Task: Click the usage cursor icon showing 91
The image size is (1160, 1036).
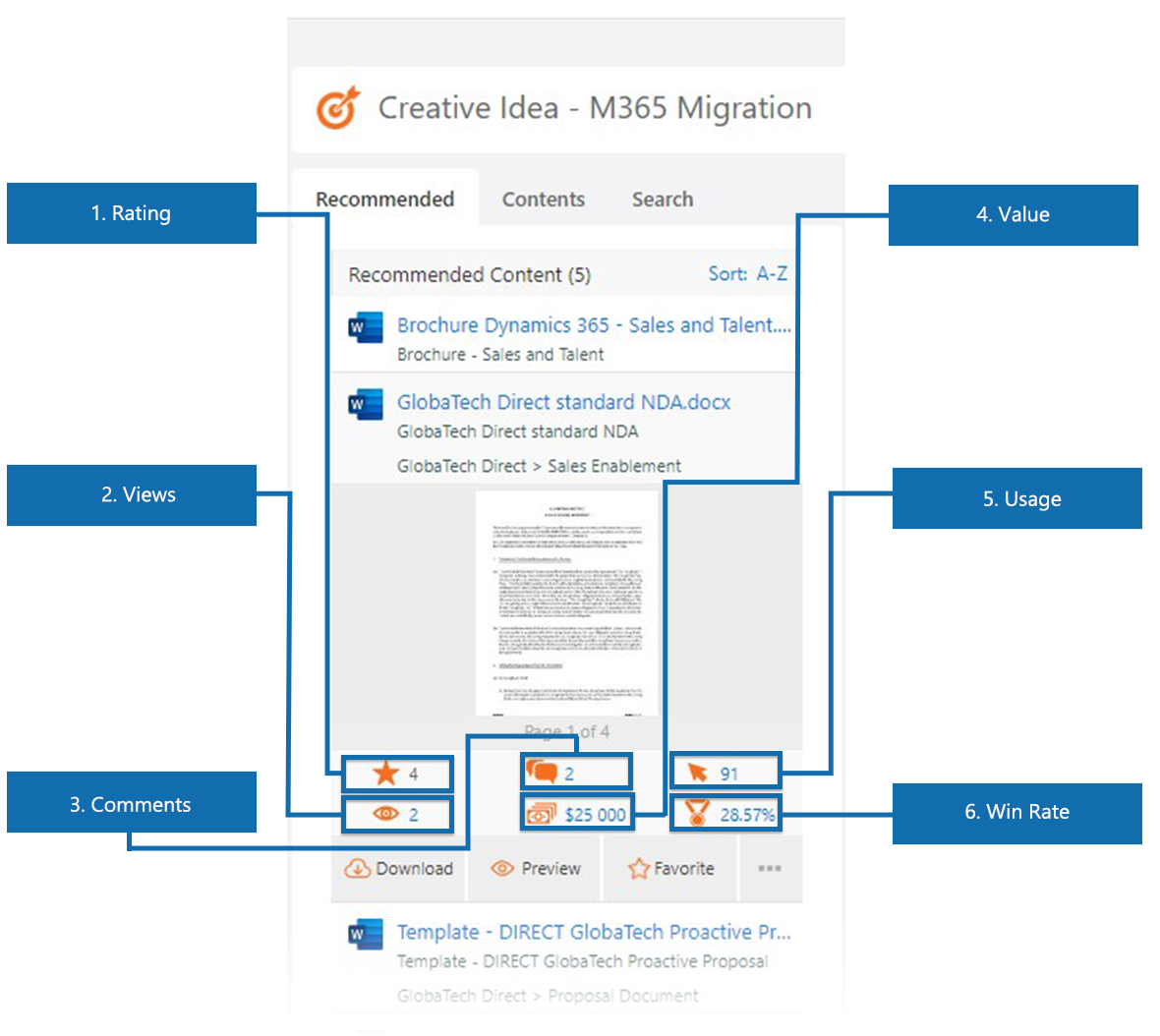Action: pos(698,774)
